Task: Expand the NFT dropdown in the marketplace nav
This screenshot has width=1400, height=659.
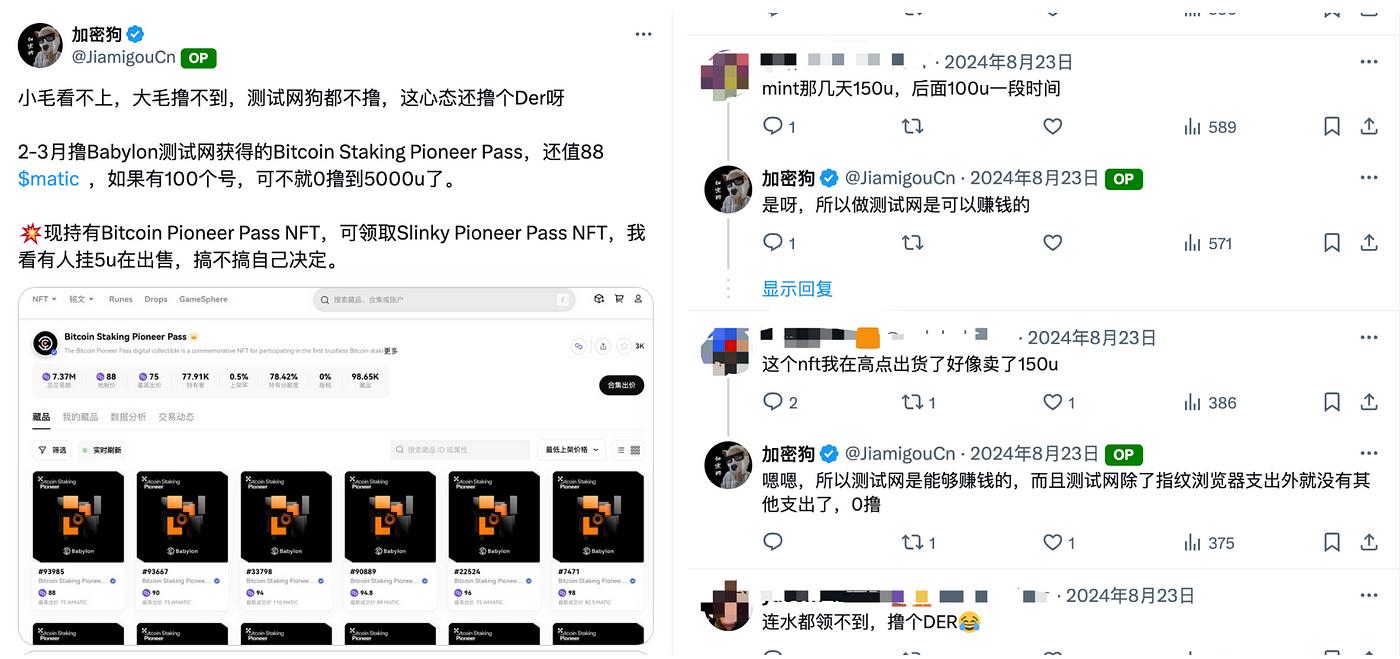Action: [42, 299]
